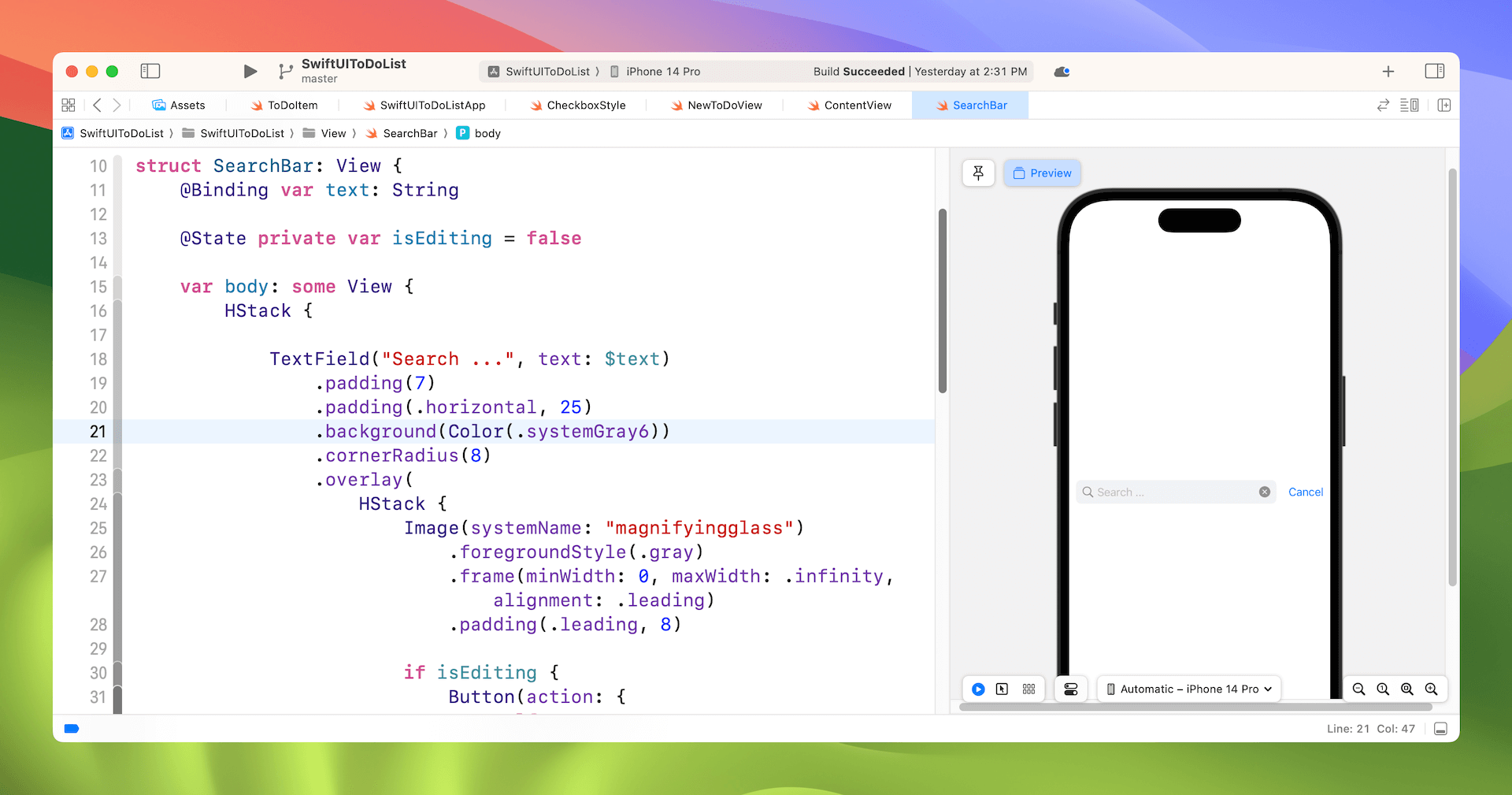Image resolution: width=1512 pixels, height=795 pixels.
Task: Click the blue breakpoint status indicator
Action: [72, 729]
